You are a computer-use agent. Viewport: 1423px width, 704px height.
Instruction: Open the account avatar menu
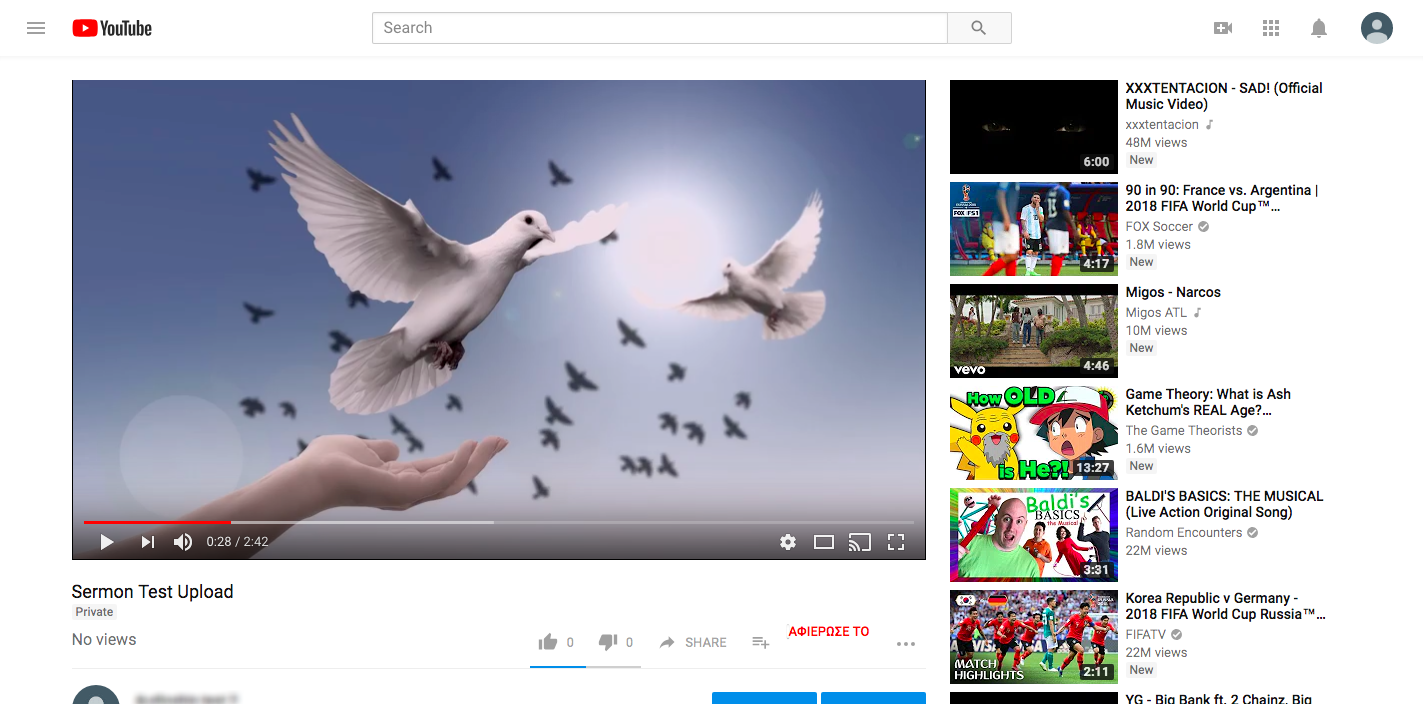[1377, 28]
